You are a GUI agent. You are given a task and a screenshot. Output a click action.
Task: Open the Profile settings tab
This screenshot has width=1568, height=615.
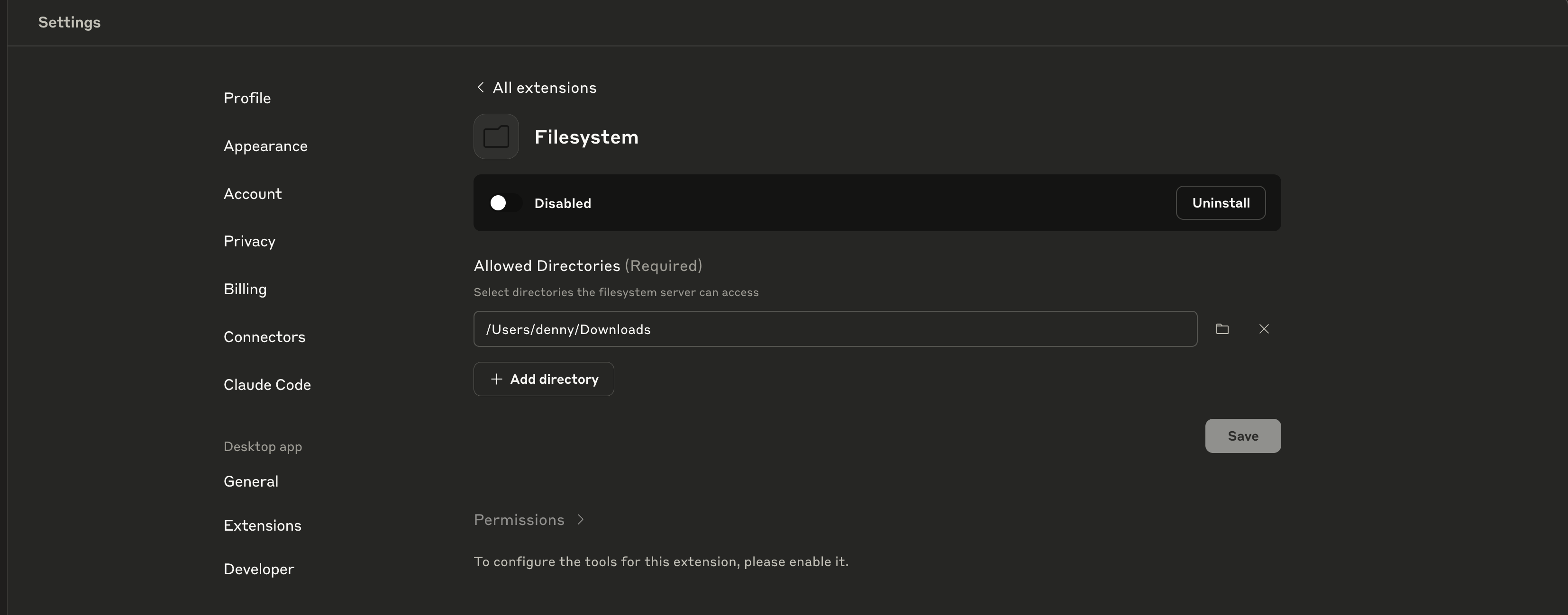pos(247,98)
